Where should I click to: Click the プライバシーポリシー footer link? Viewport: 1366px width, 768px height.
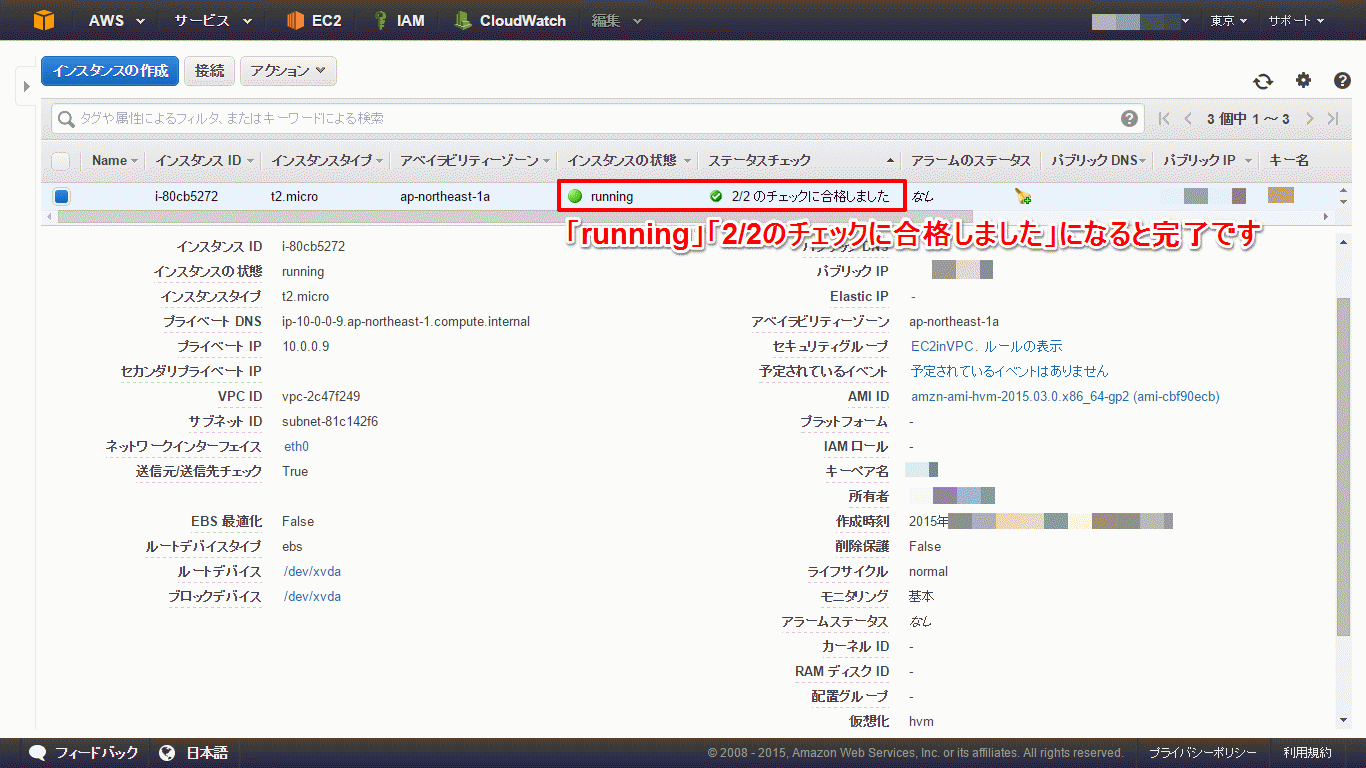[1201, 753]
